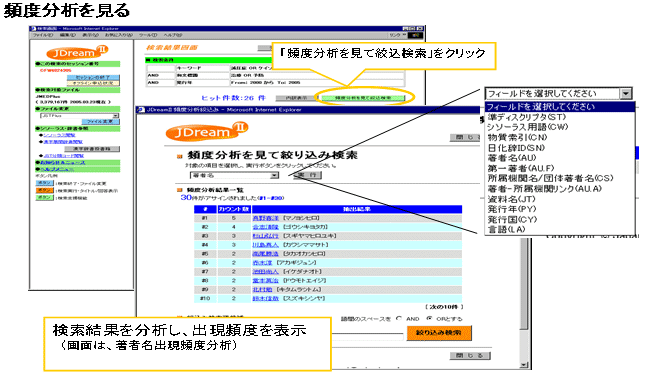This screenshot has height=379, width=650.
Task: Select 著者-所属機関リンク(AU.A) in the field list
Action: [545, 188]
